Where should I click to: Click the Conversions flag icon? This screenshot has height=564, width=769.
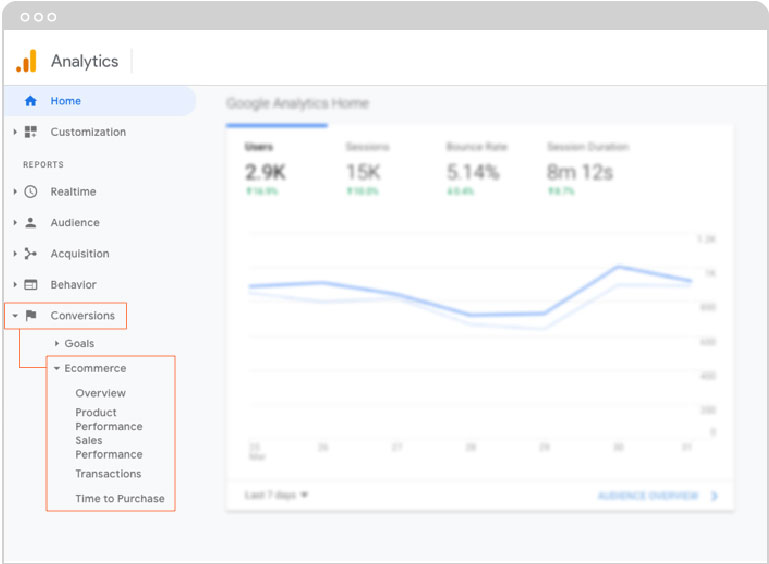(31, 315)
